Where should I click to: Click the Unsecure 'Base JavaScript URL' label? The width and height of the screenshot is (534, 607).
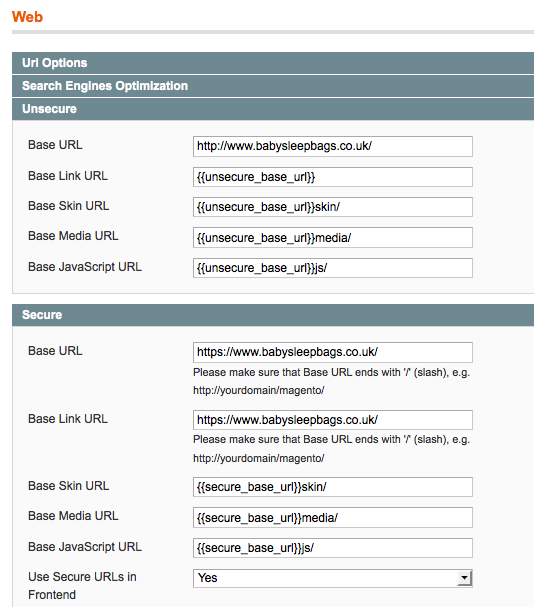pos(85,267)
